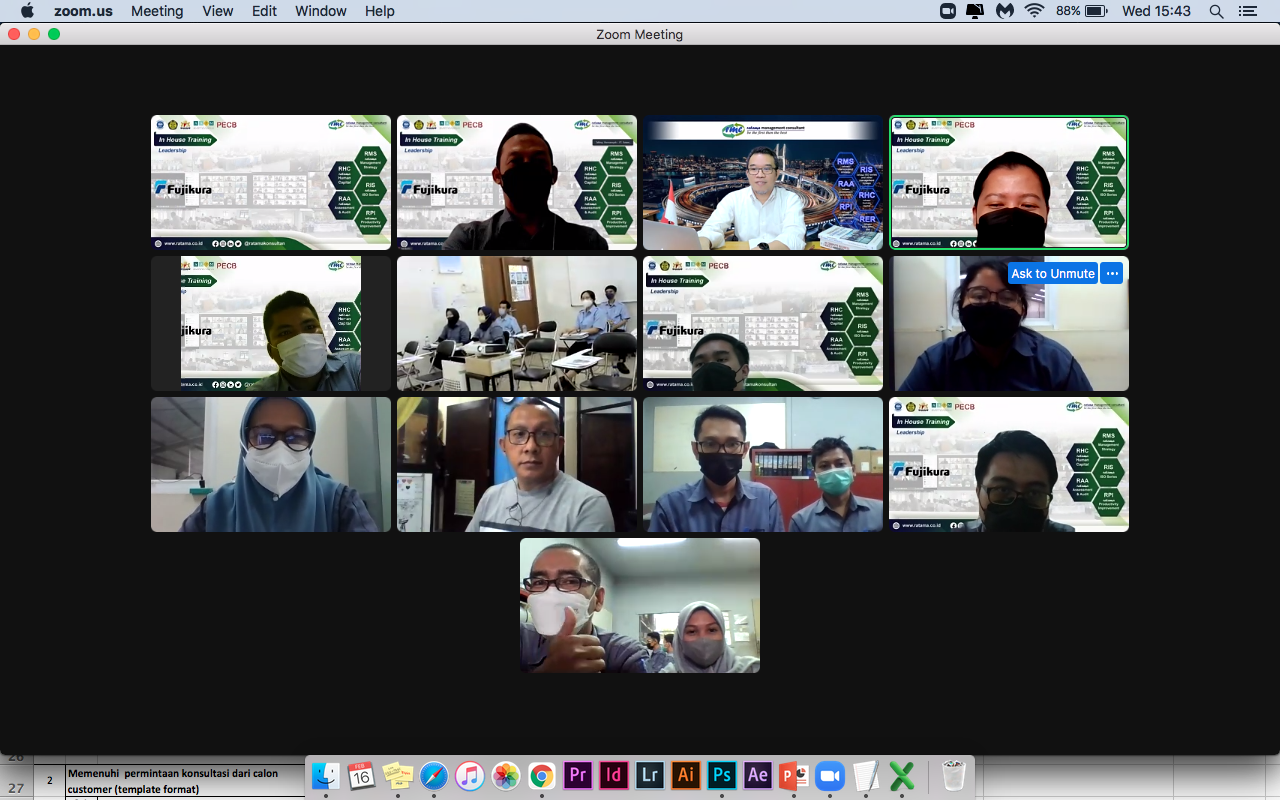Open the Notification Center list icon

[1247, 11]
